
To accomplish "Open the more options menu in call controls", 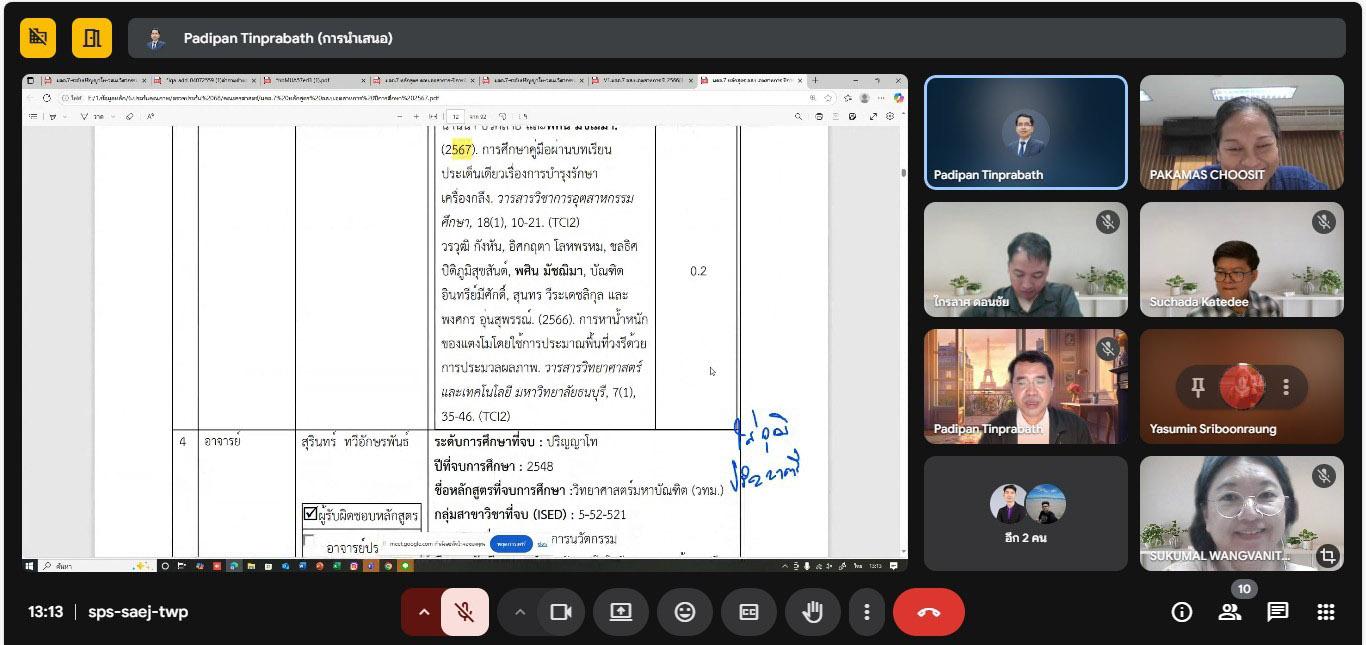I will [x=866, y=612].
